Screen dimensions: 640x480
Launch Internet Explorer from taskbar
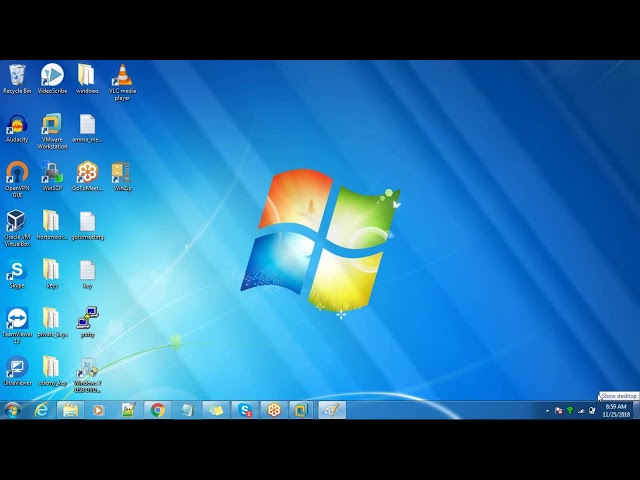[42, 410]
